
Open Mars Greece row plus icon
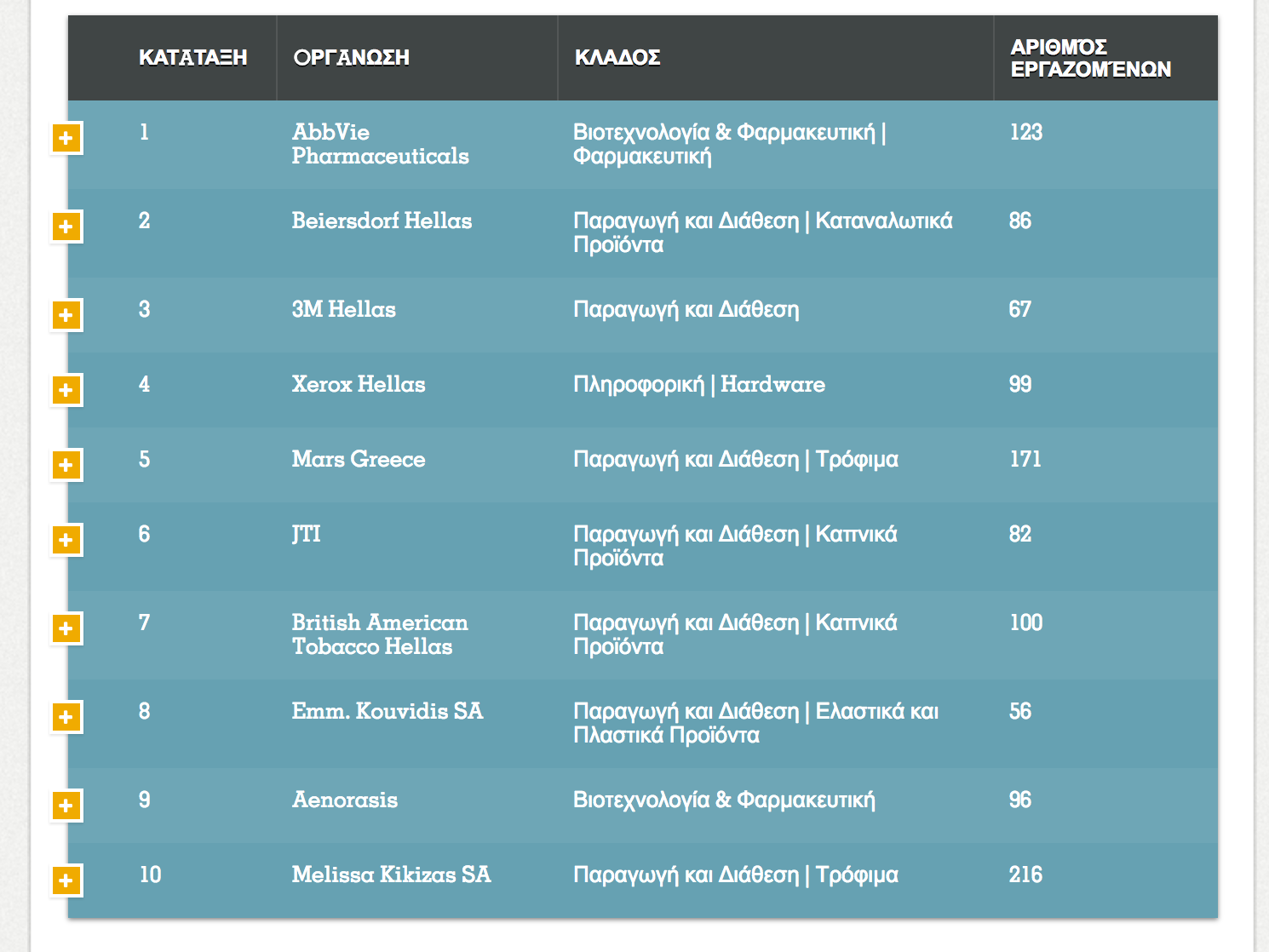(x=66, y=465)
